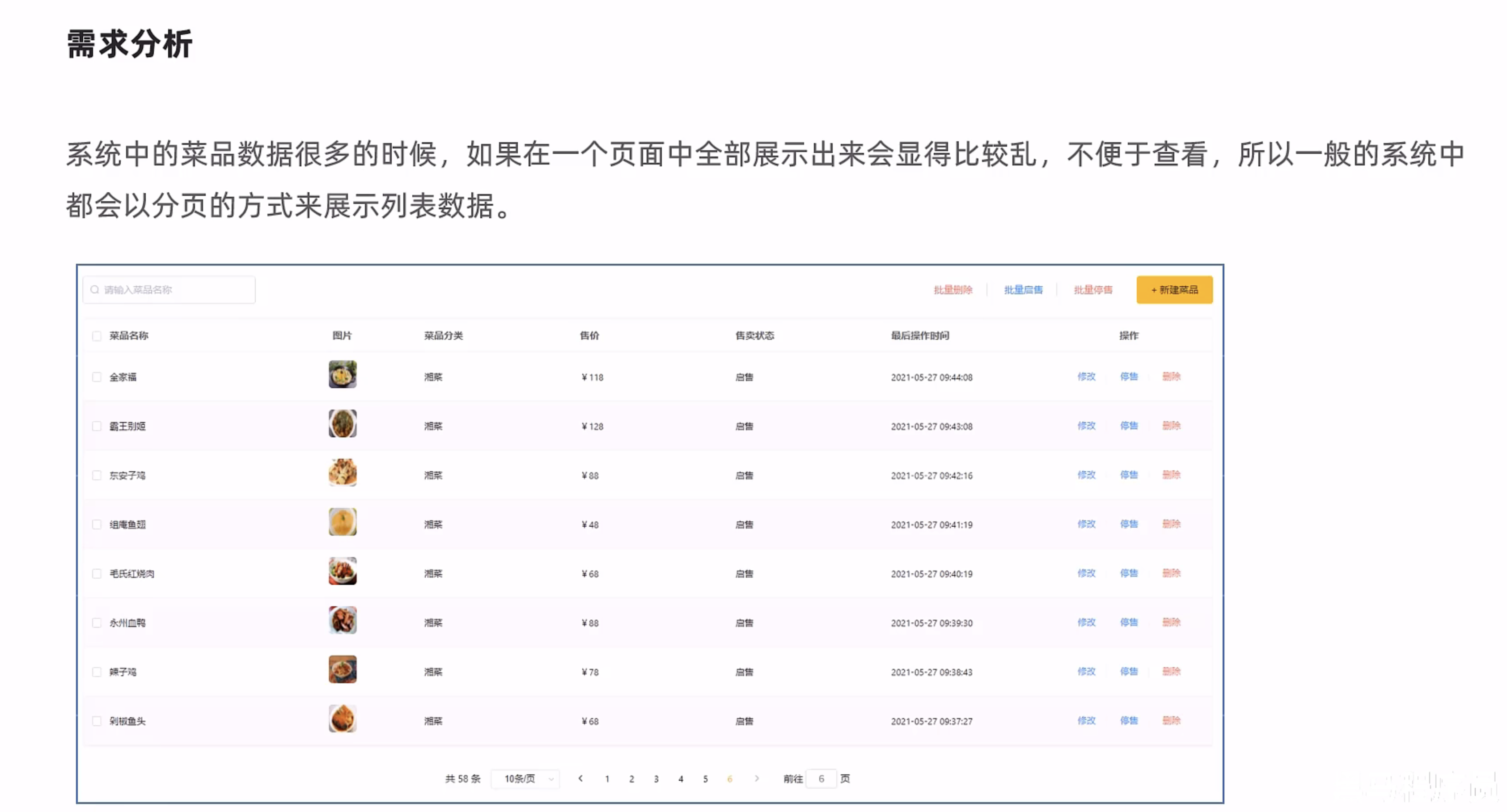Screen dimensions: 1507x812
Task: Check the 全家福 row checkbox
Action: click(x=97, y=377)
